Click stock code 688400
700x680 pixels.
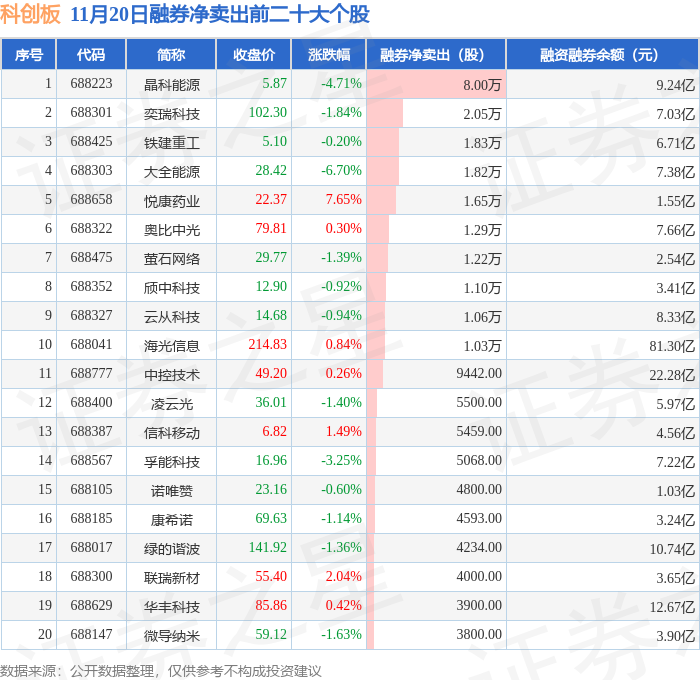[x=91, y=403]
